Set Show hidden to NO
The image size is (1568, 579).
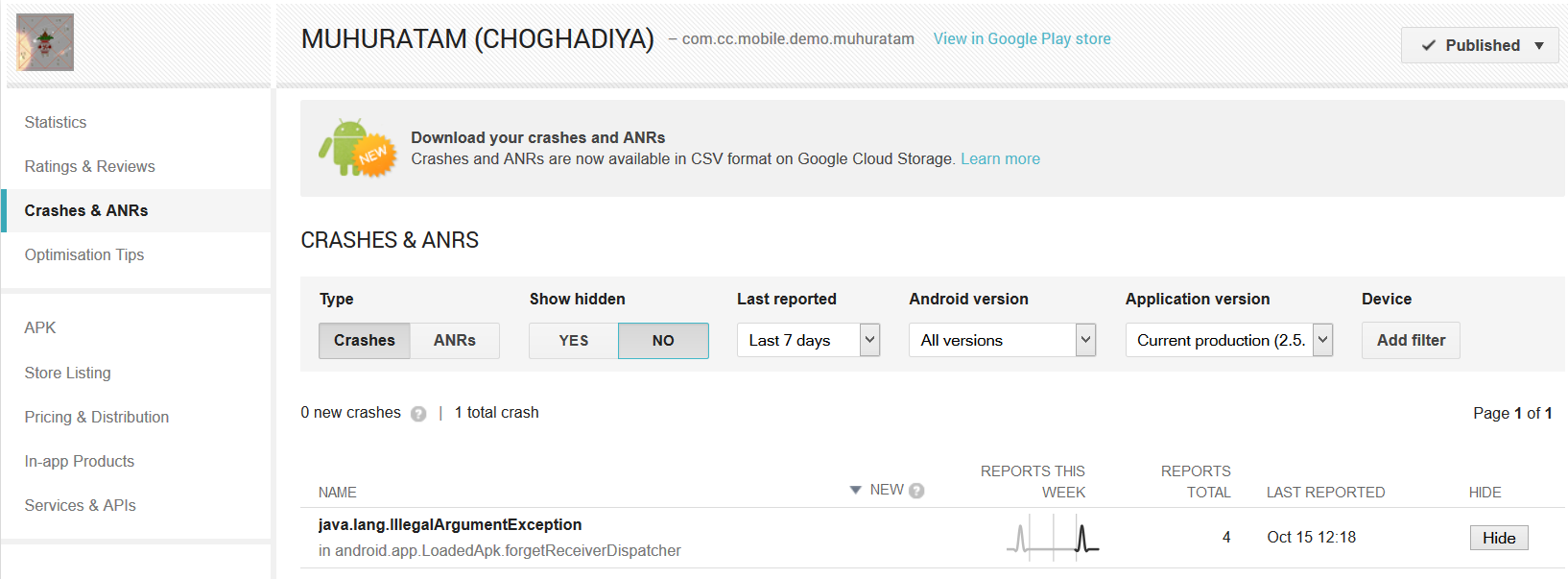pyautogui.click(x=663, y=341)
